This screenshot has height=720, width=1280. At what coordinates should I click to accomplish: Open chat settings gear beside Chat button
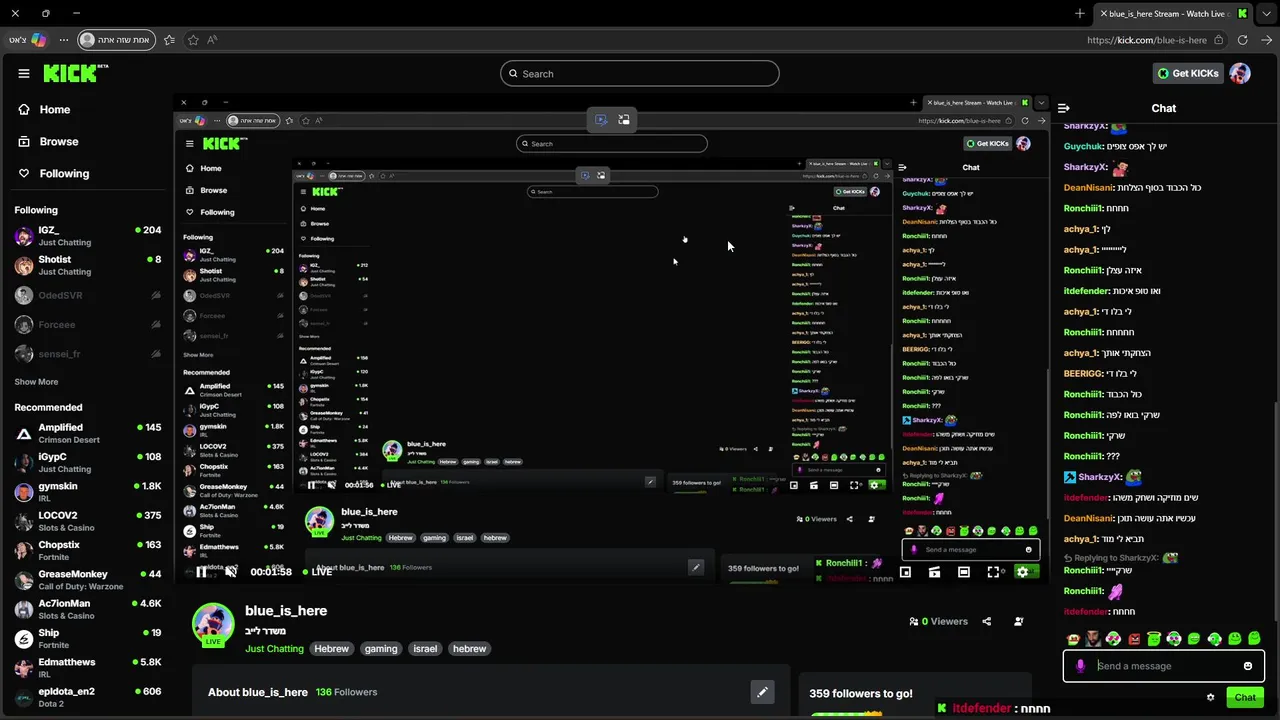[x=1210, y=697]
